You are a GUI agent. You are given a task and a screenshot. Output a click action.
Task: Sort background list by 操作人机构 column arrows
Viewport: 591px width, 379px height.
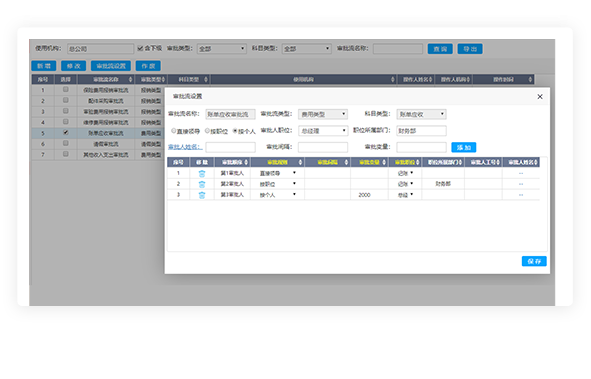pyautogui.click(x=469, y=79)
